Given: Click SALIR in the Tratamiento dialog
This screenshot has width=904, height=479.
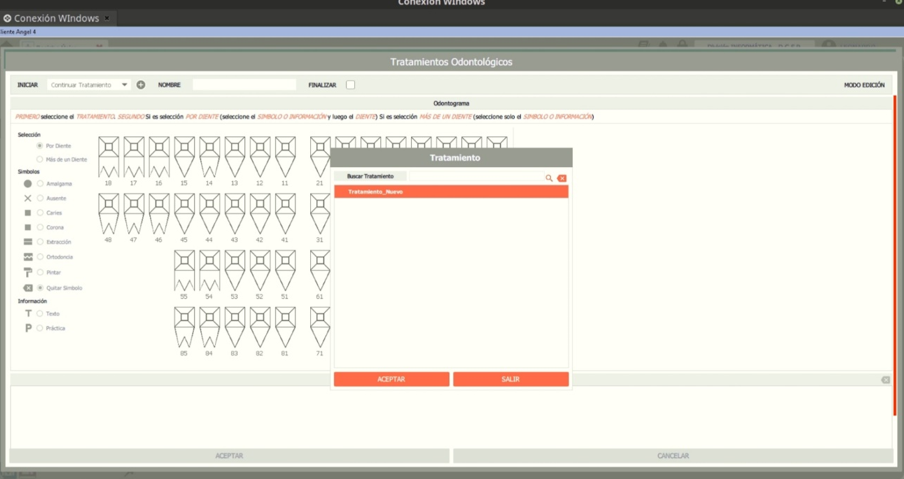Looking at the screenshot, I should (511, 379).
